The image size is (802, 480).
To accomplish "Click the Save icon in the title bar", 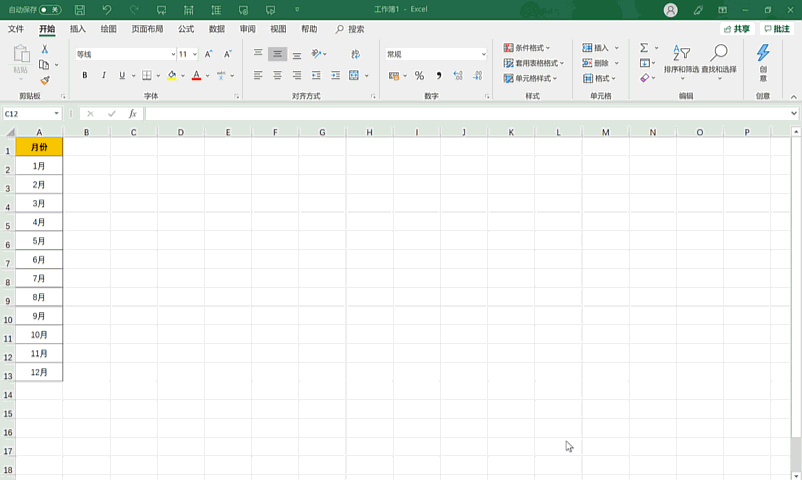I will tap(80, 10).
